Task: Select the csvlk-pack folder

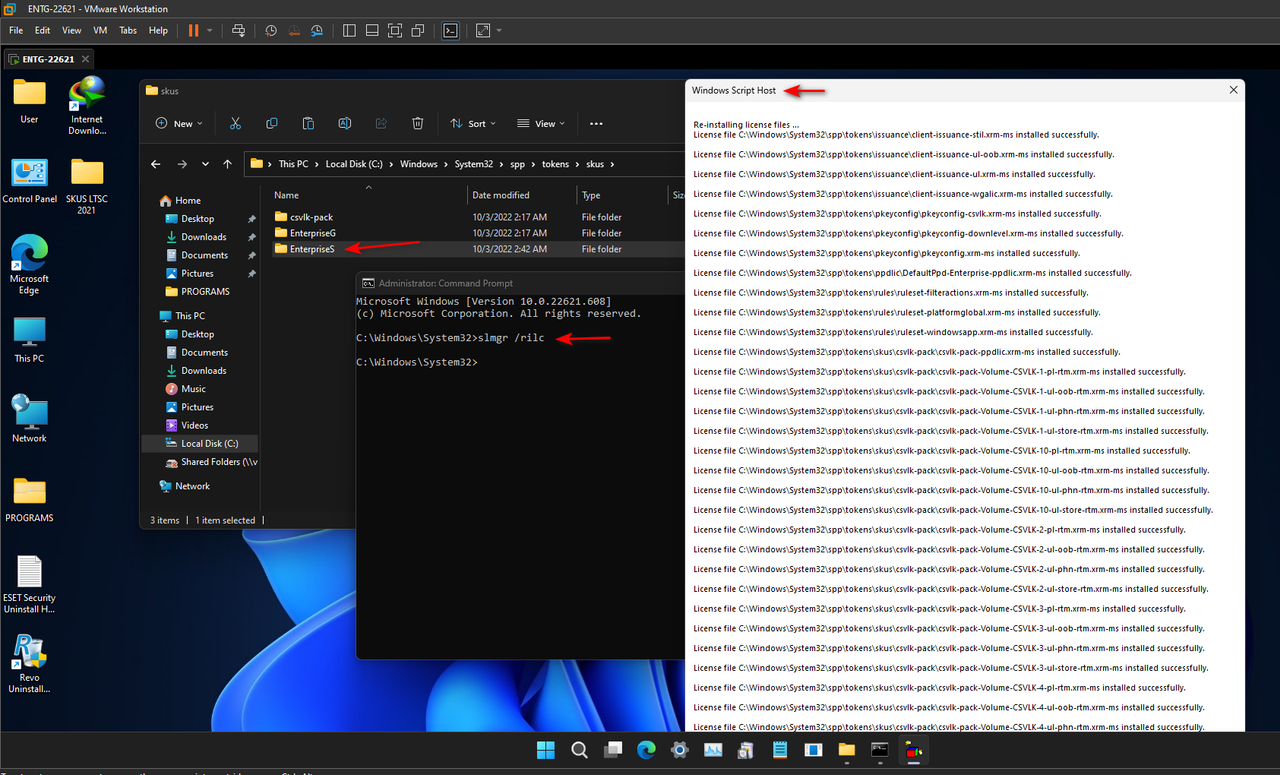Action: coord(311,217)
